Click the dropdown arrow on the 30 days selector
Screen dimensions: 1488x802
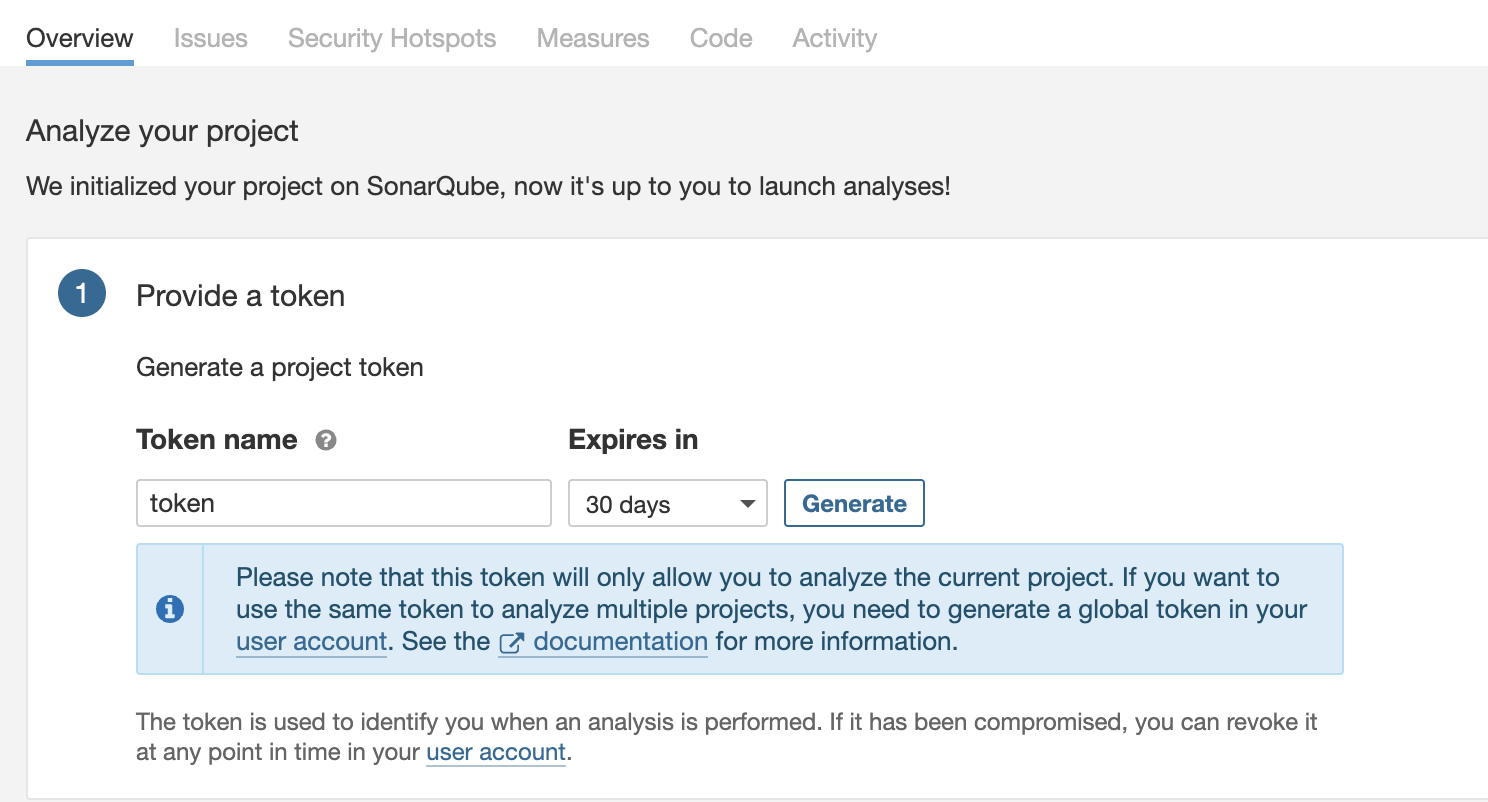(x=748, y=503)
